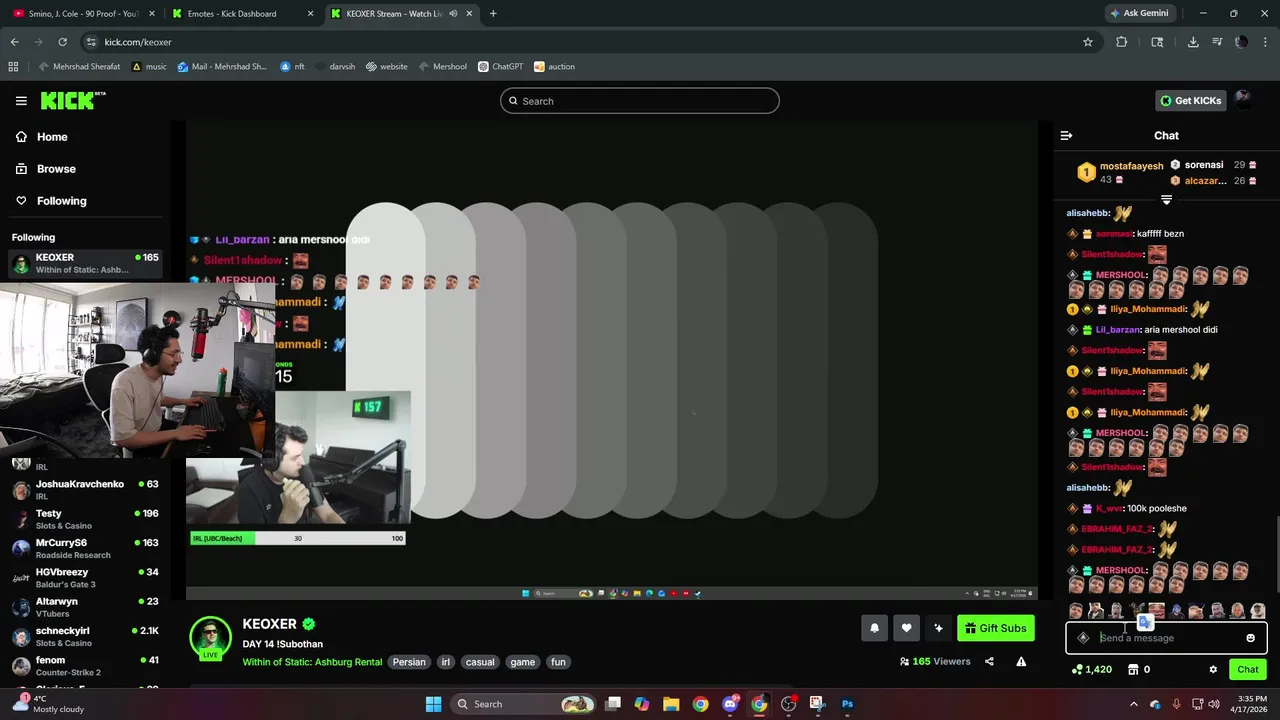Open JoshuaKravchenko channel in sidebar
1280x720 pixels.
click(85, 489)
